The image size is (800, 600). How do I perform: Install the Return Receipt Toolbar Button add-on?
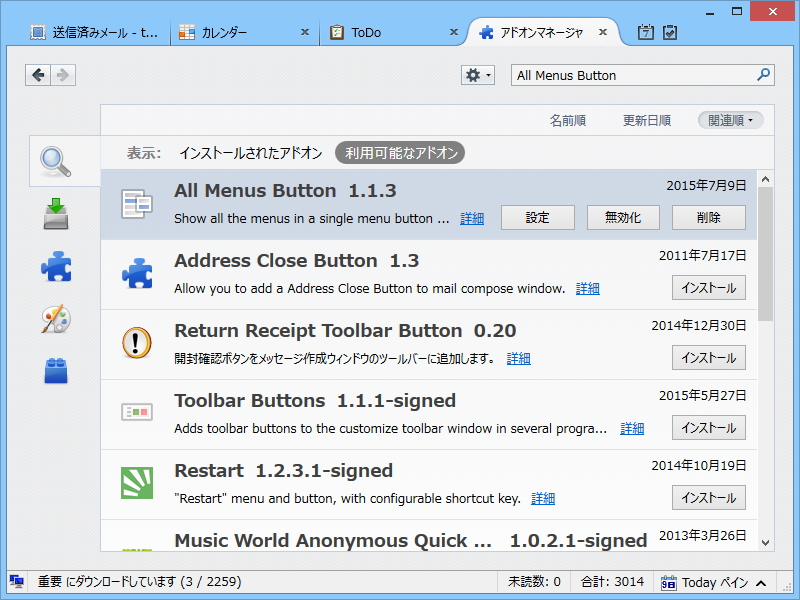click(709, 357)
